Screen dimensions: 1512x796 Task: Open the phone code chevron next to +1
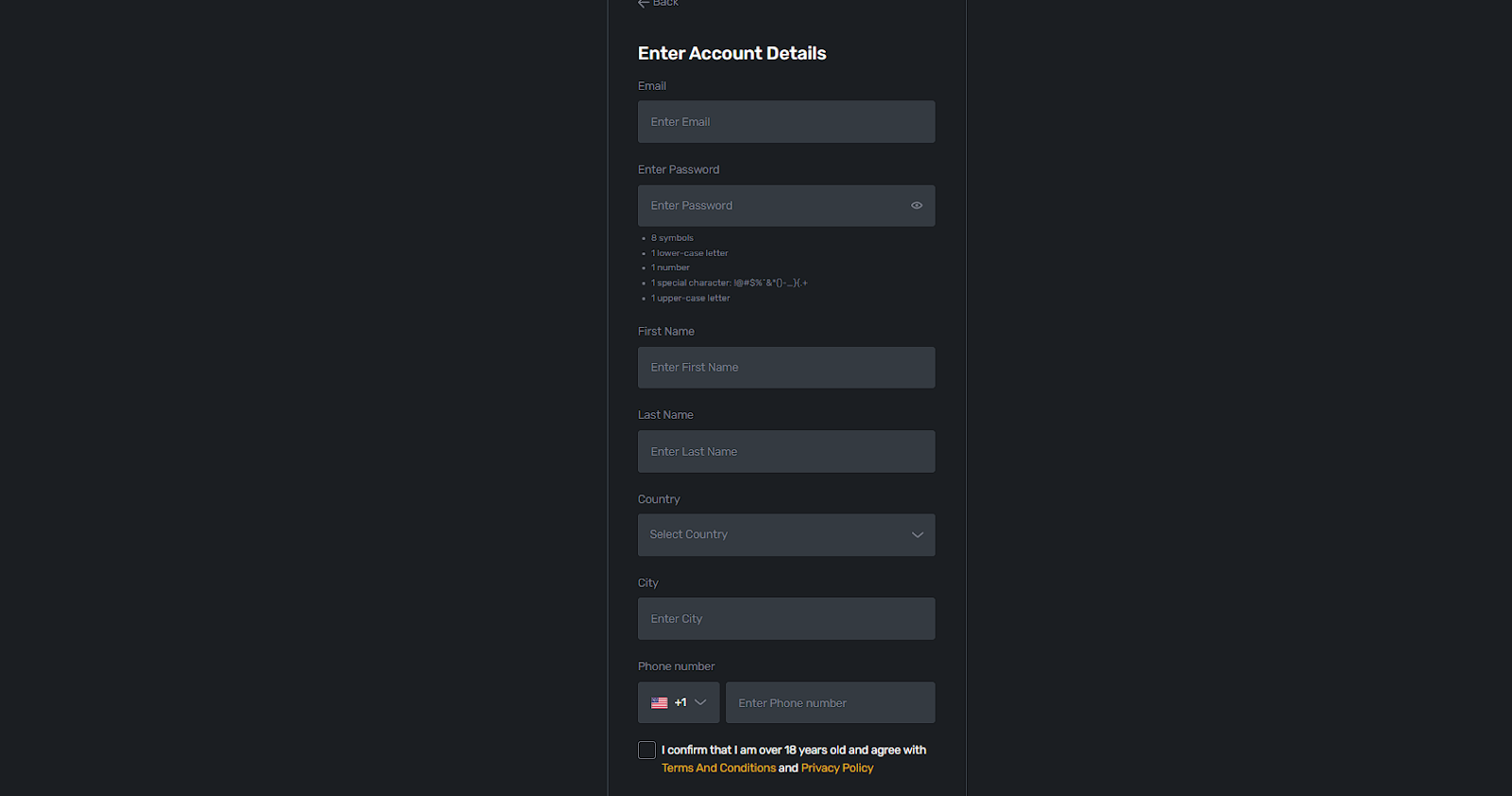point(700,702)
